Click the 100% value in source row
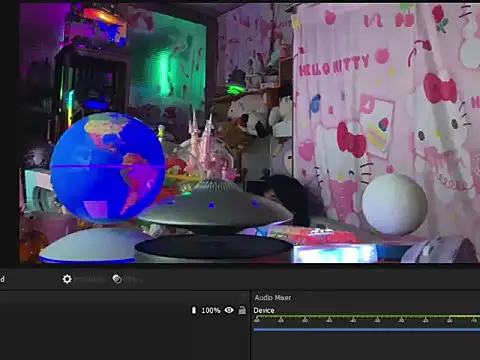This screenshot has width=480, height=360. coord(211,310)
